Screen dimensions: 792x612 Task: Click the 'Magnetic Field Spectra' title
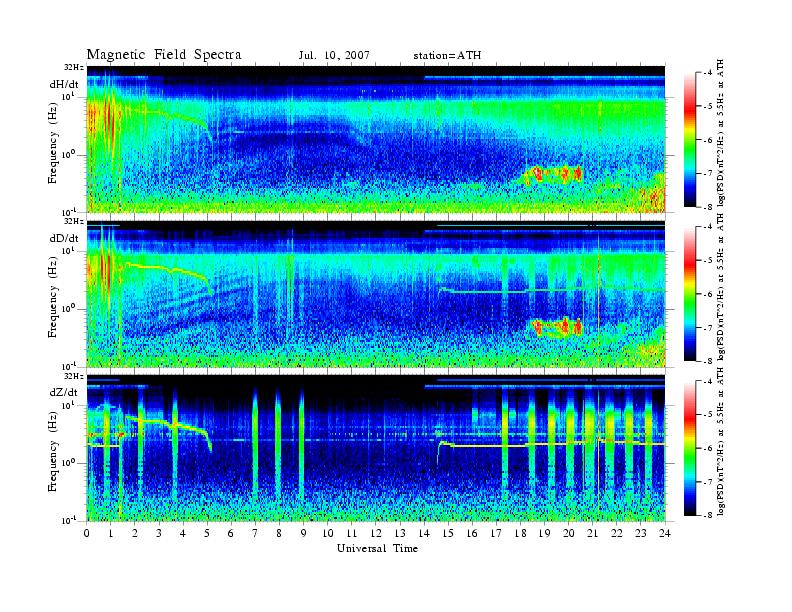click(164, 55)
